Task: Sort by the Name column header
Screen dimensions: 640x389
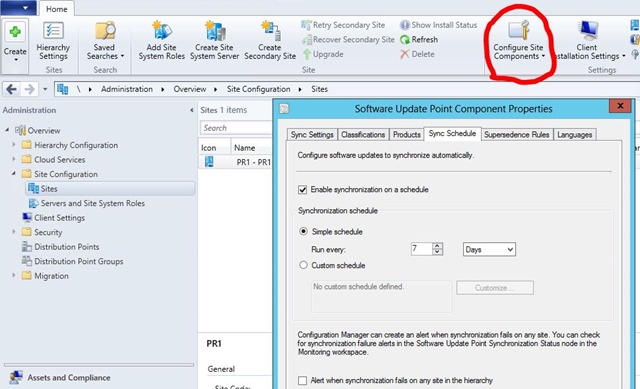Action: (x=251, y=148)
